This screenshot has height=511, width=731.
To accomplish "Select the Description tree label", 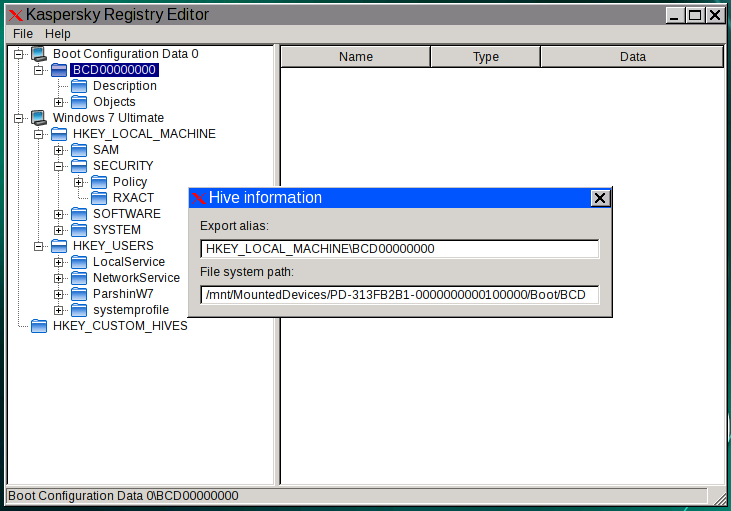I will 124,86.
